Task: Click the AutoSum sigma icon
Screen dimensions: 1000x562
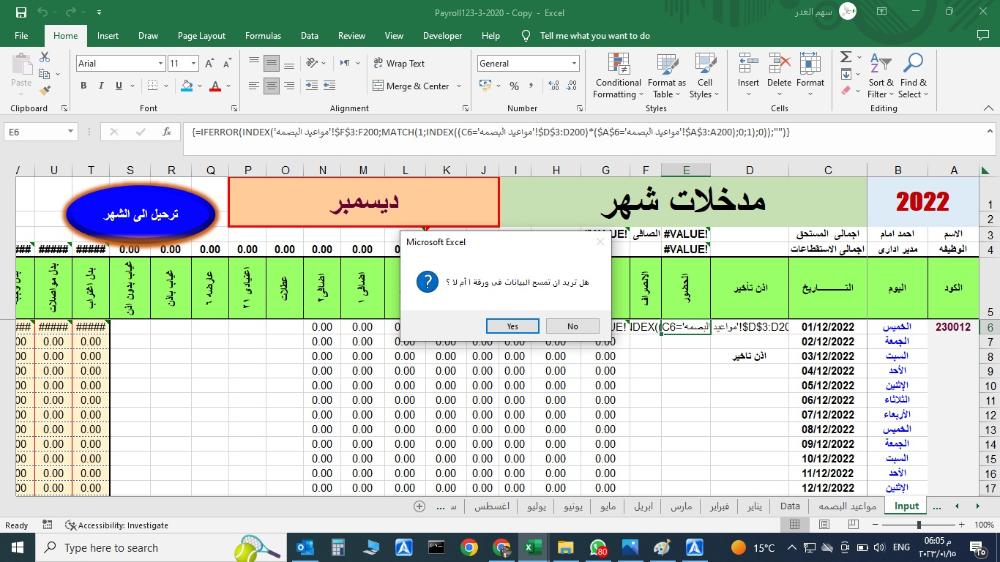Action: point(846,57)
